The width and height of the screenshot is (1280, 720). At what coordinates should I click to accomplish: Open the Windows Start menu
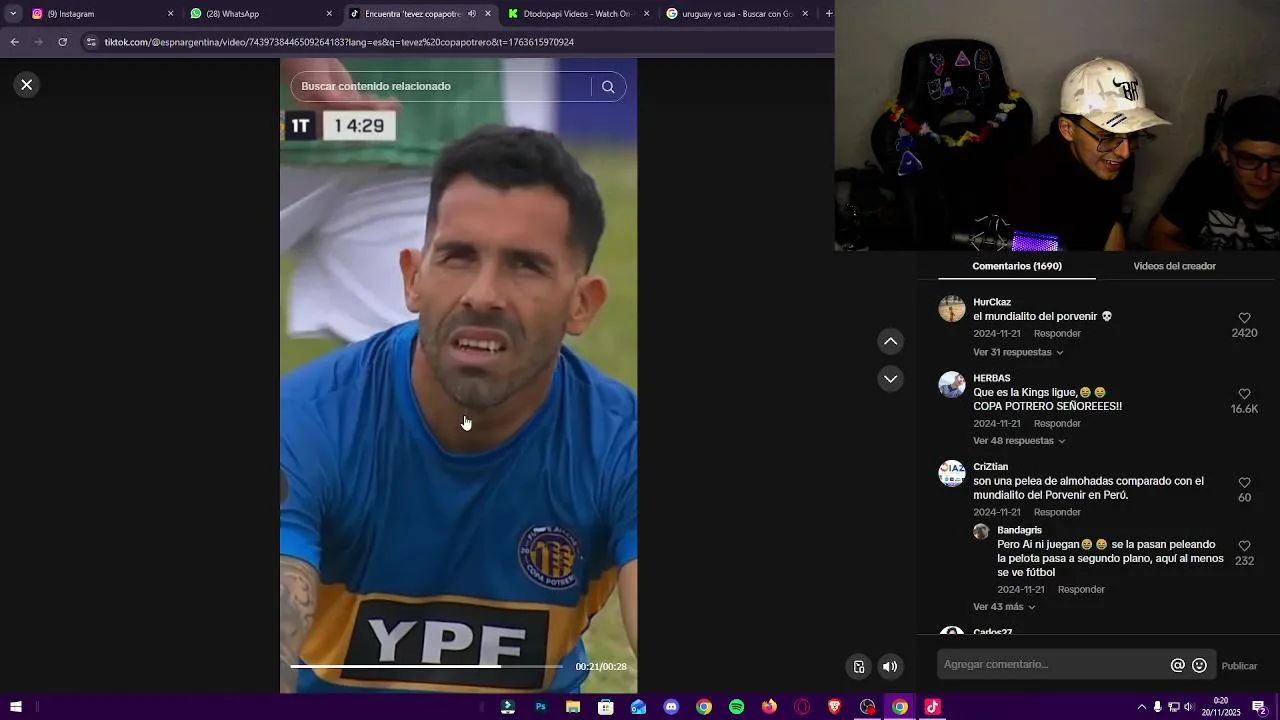(x=16, y=707)
